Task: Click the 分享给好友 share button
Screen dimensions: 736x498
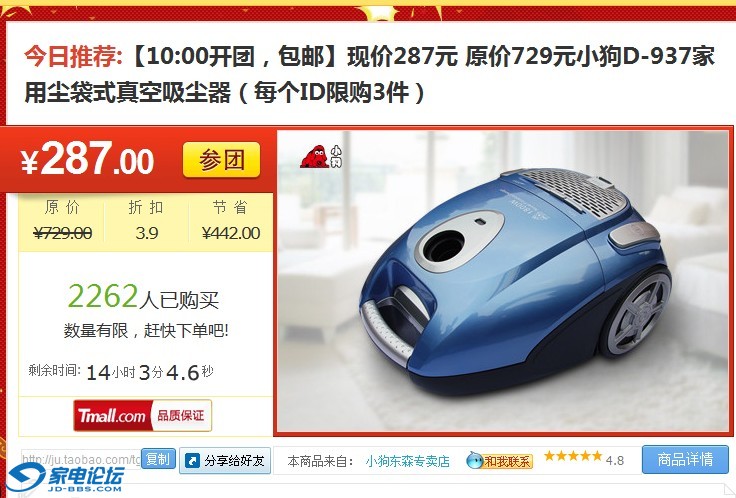Action: click(225, 460)
